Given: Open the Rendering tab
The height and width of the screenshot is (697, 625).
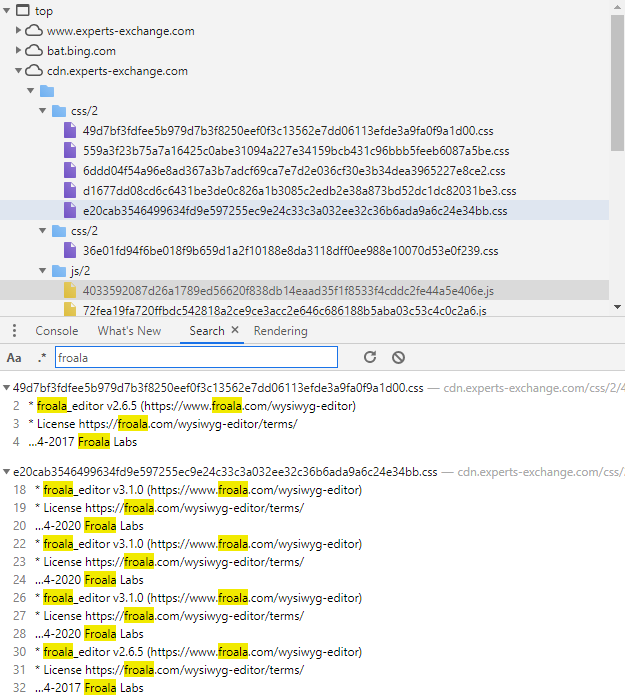Looking at the screenshot, I should (x=280, y=331).
